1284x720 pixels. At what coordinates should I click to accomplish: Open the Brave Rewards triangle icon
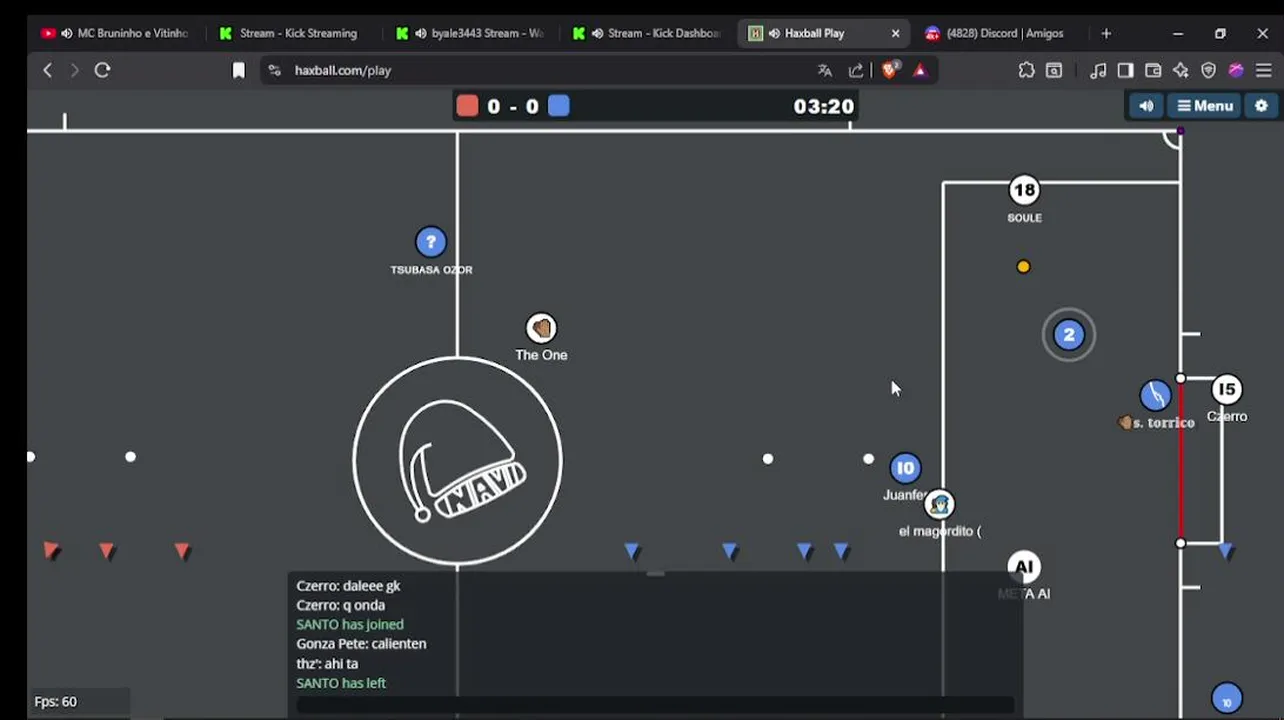click(x=920, y=70)
